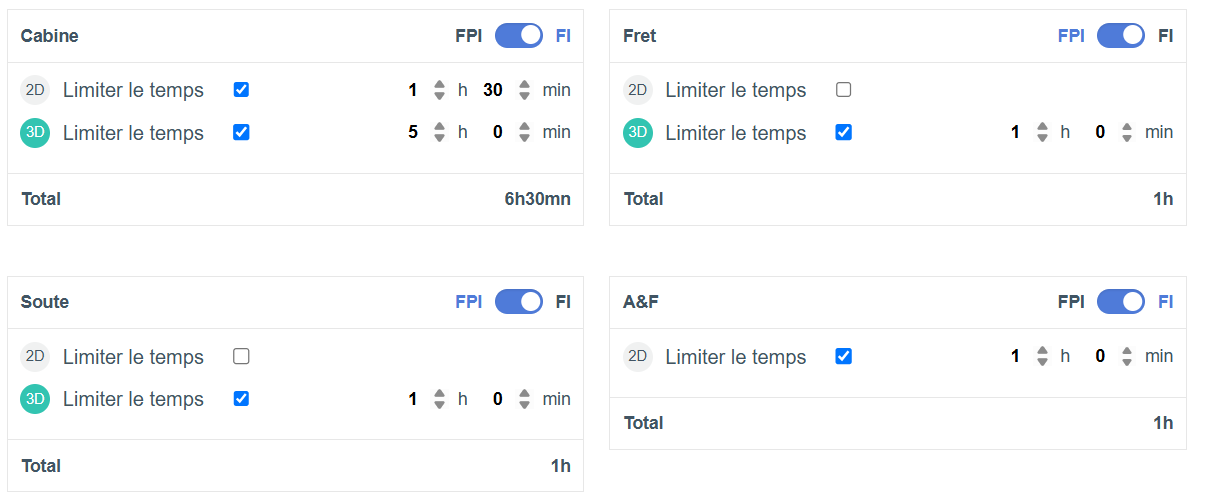Toggle the A&F FPI/FI switch

coord(1121,302)
